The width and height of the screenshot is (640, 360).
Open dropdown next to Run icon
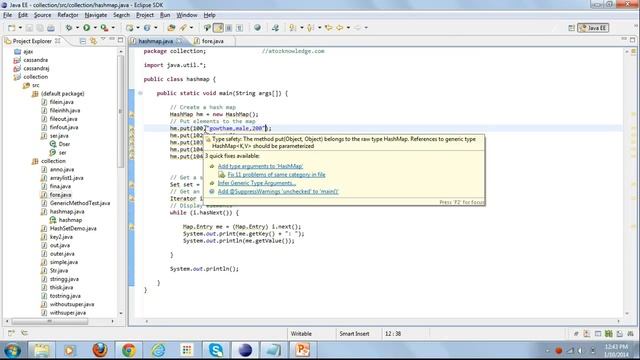coord(95,28)
